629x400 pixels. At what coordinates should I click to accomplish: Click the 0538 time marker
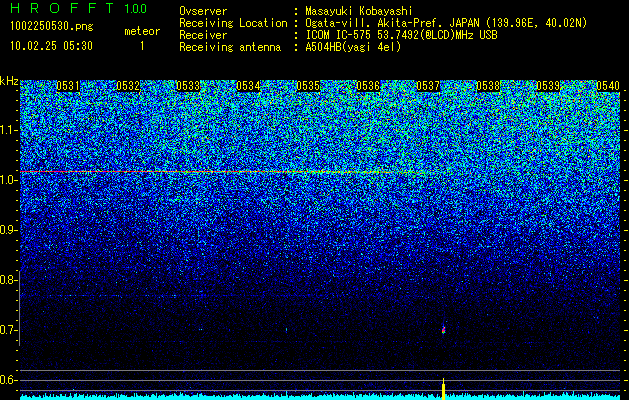click(x=488, y=86)
